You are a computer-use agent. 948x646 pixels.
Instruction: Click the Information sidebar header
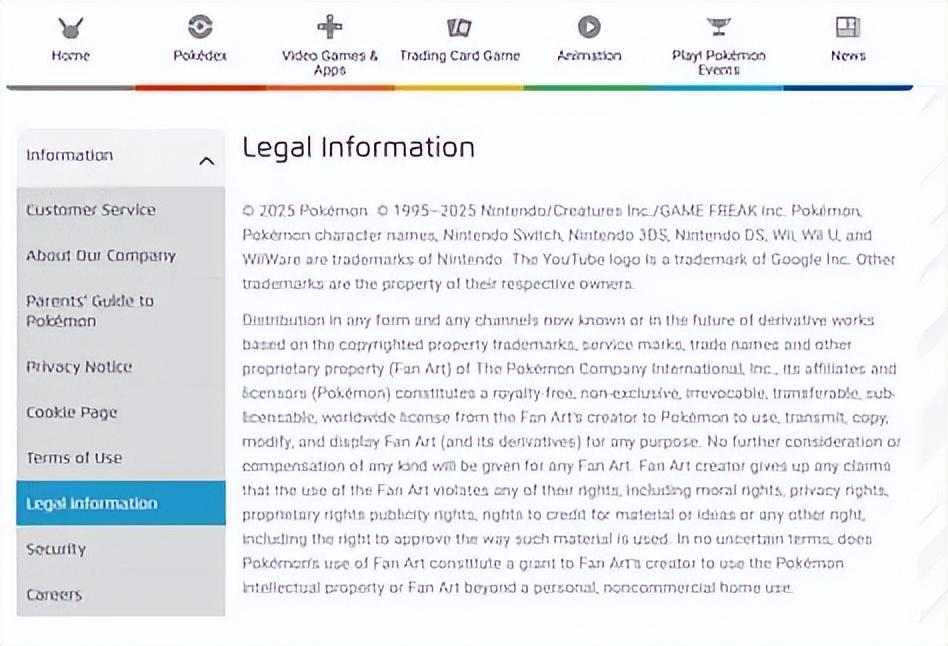(121, 158)
